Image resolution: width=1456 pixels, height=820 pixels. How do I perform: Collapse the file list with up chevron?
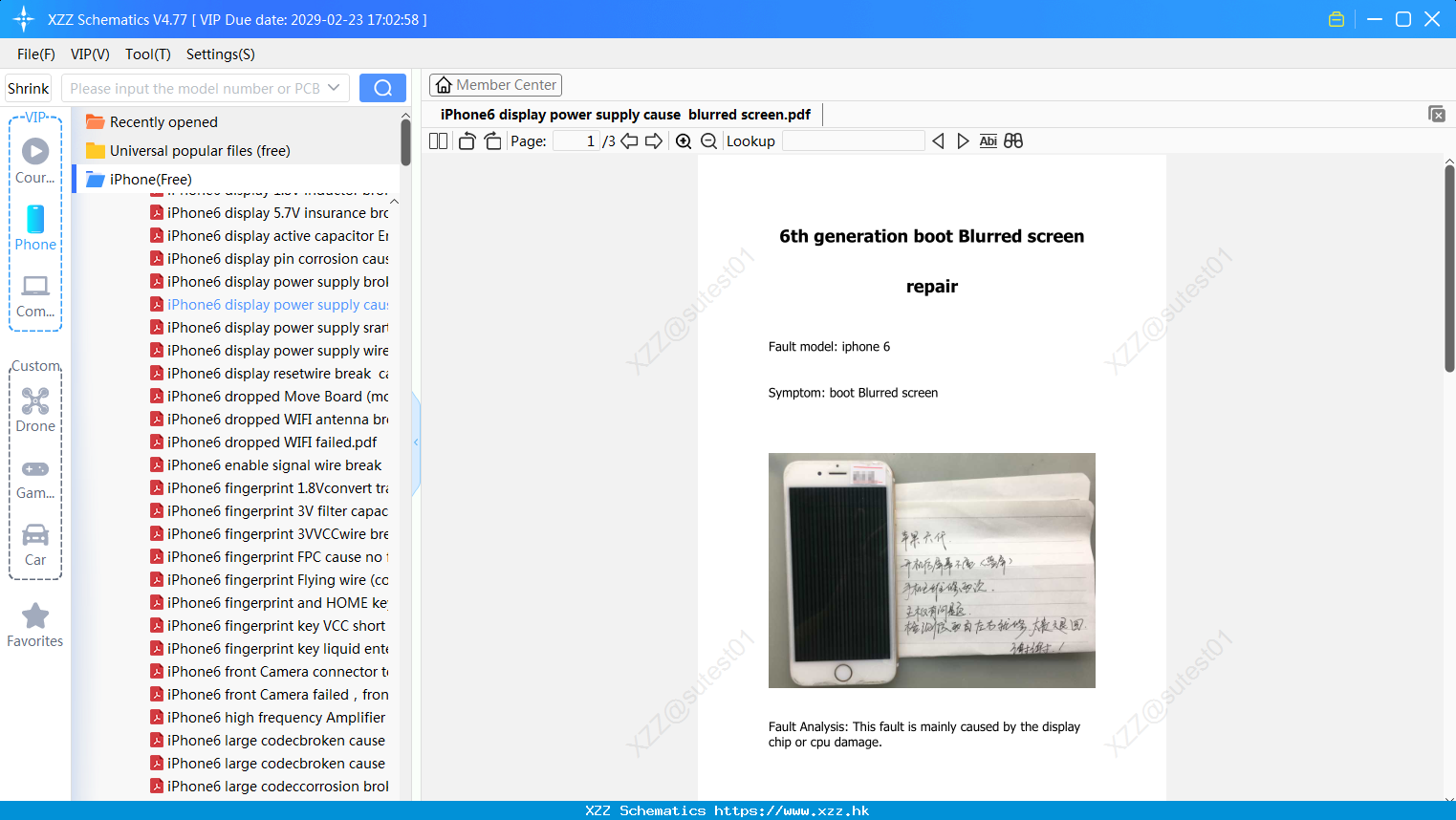[394, 202]
